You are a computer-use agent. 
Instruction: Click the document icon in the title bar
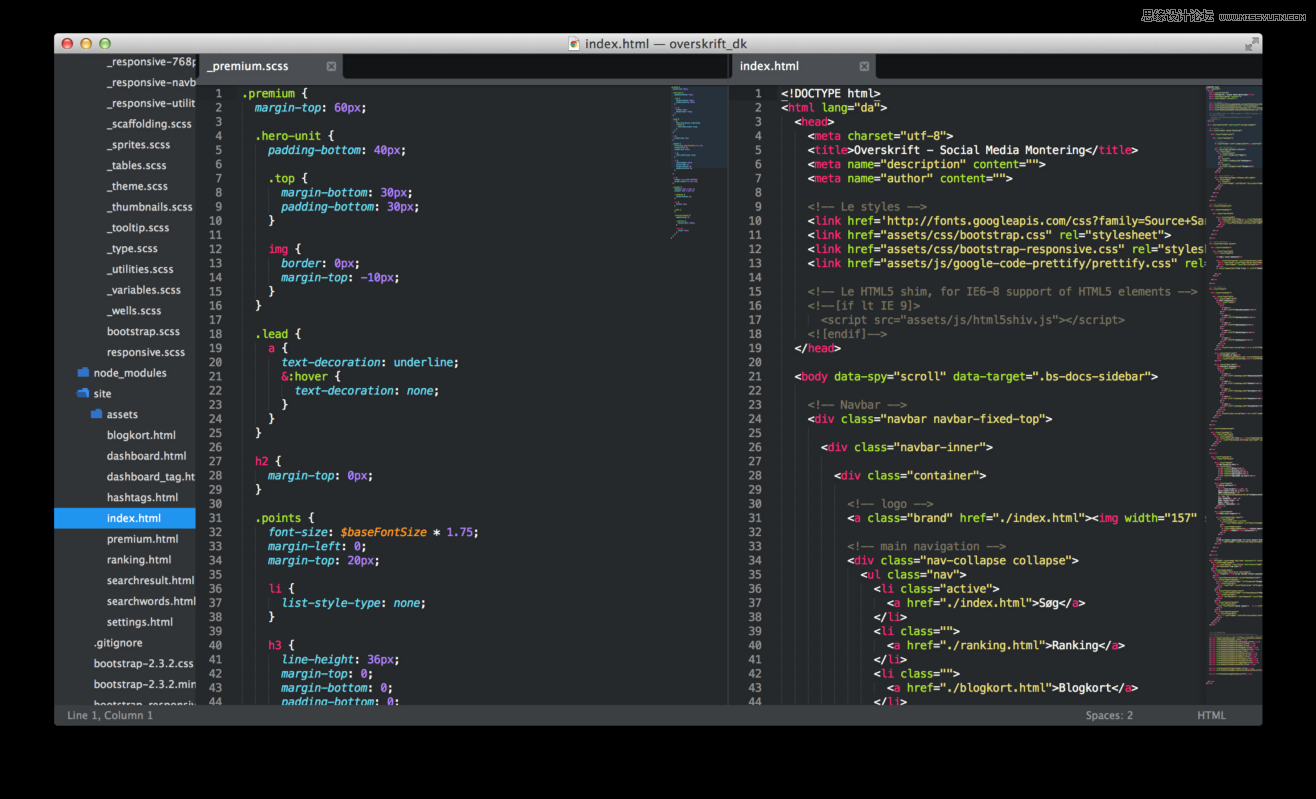click(x=574, y=43)
